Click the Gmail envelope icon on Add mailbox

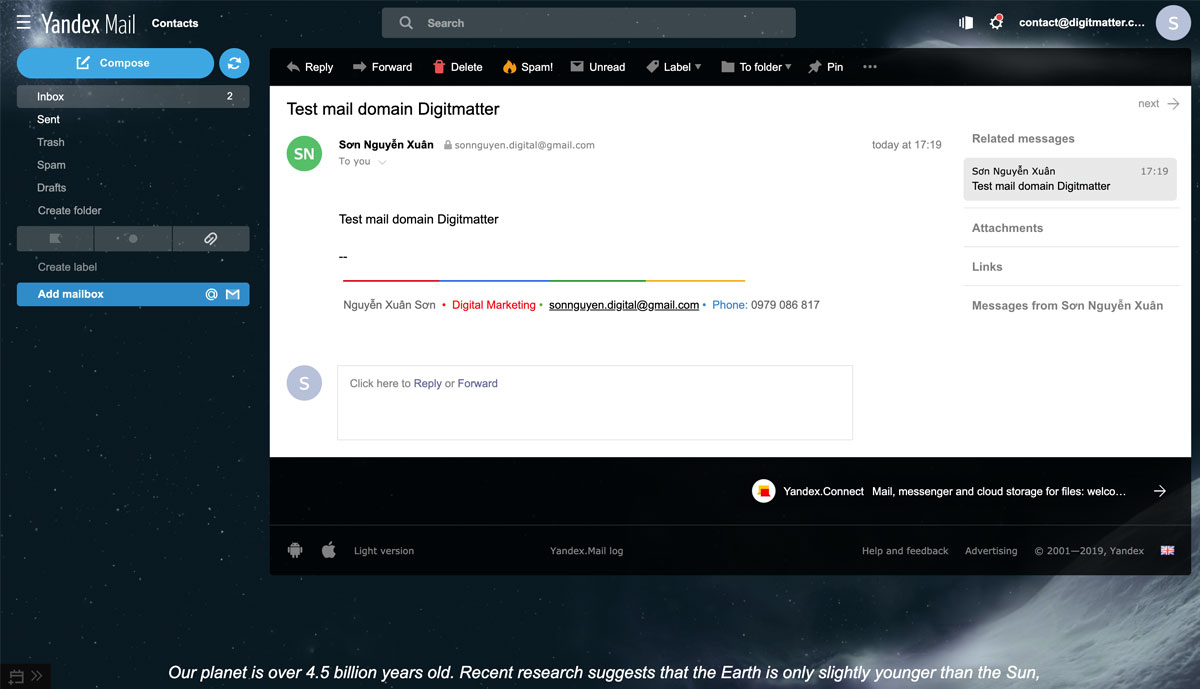(232, 294)
